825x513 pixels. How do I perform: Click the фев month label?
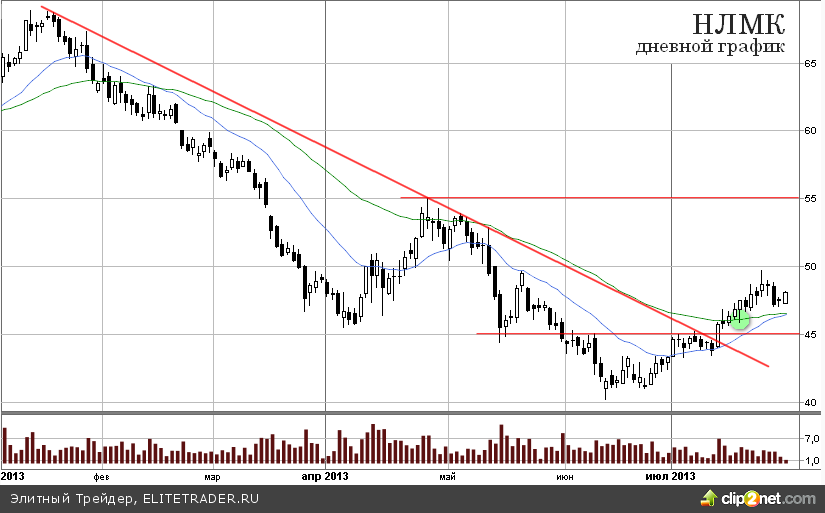coord(98,476)
